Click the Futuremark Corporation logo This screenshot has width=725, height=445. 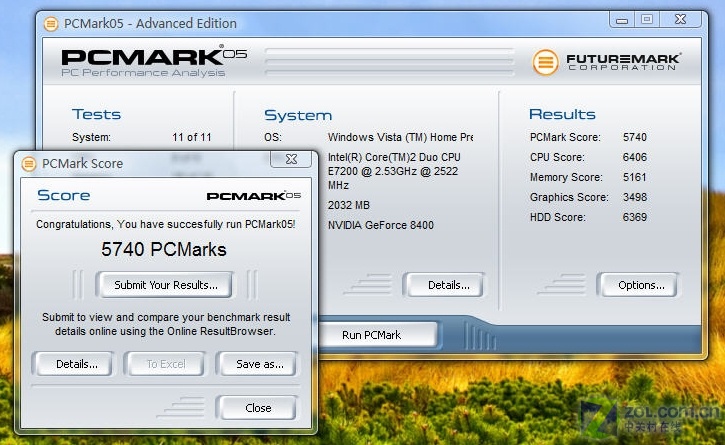coord(606,62)
